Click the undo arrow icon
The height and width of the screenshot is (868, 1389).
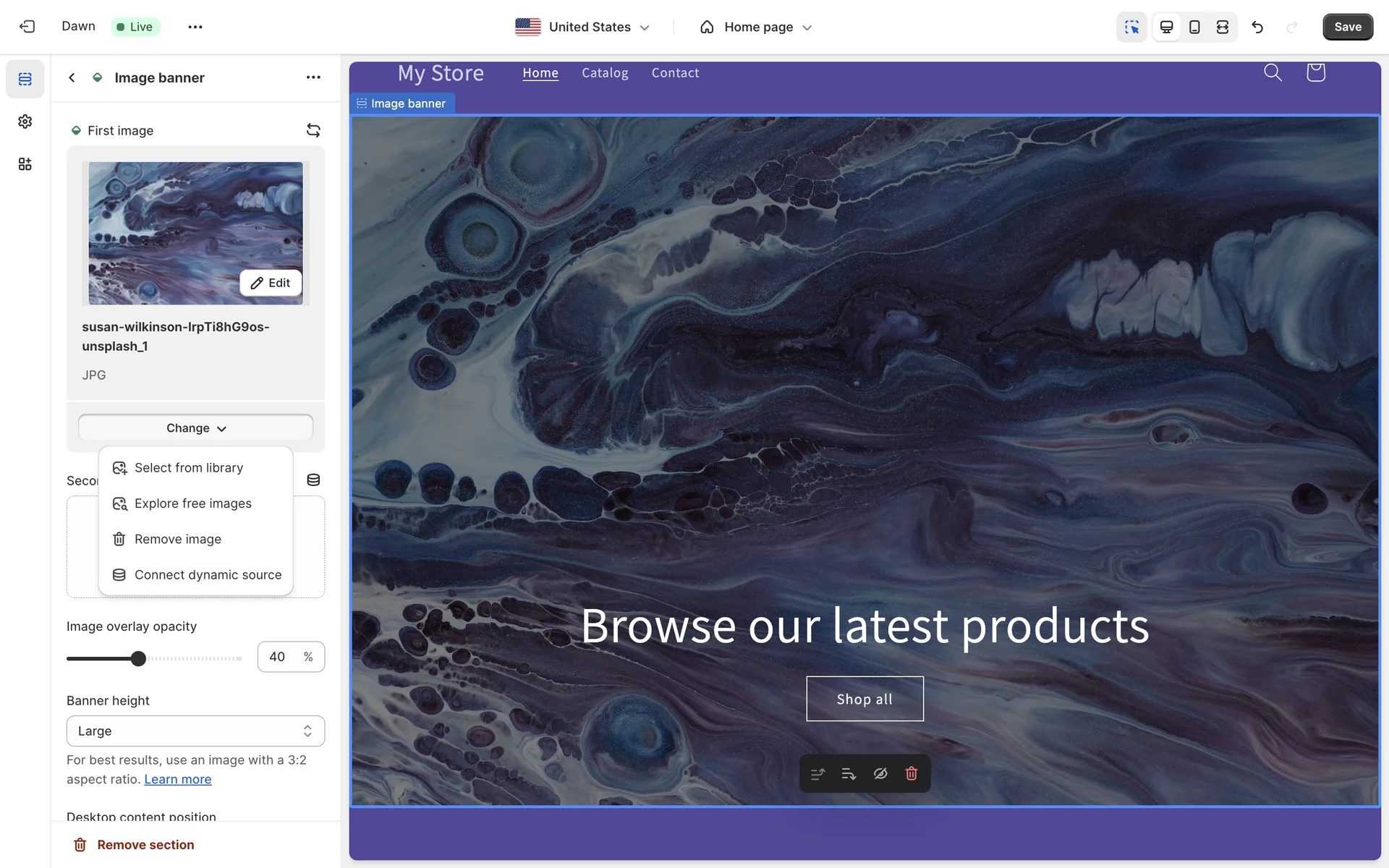tap(1257, 27)
